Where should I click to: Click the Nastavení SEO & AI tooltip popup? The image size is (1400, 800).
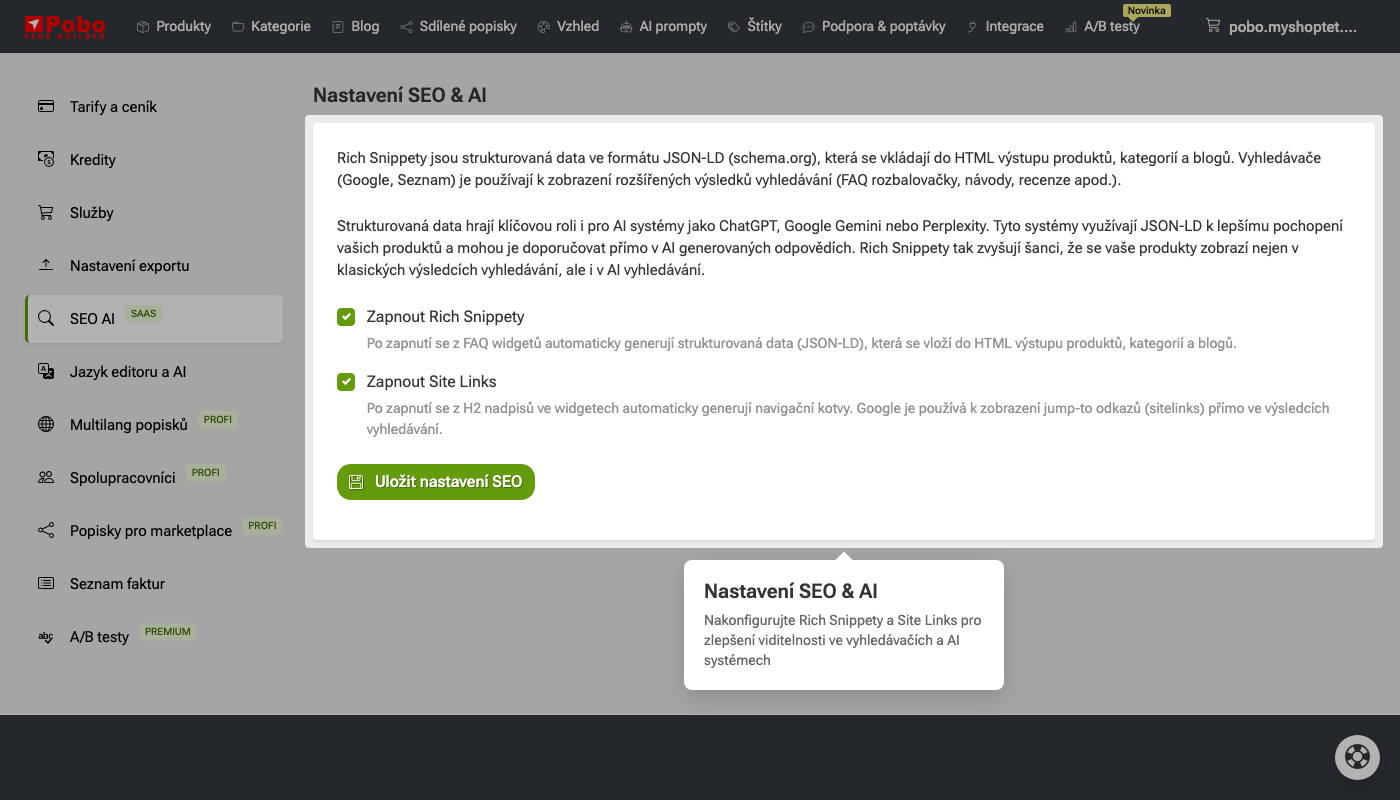843,624
